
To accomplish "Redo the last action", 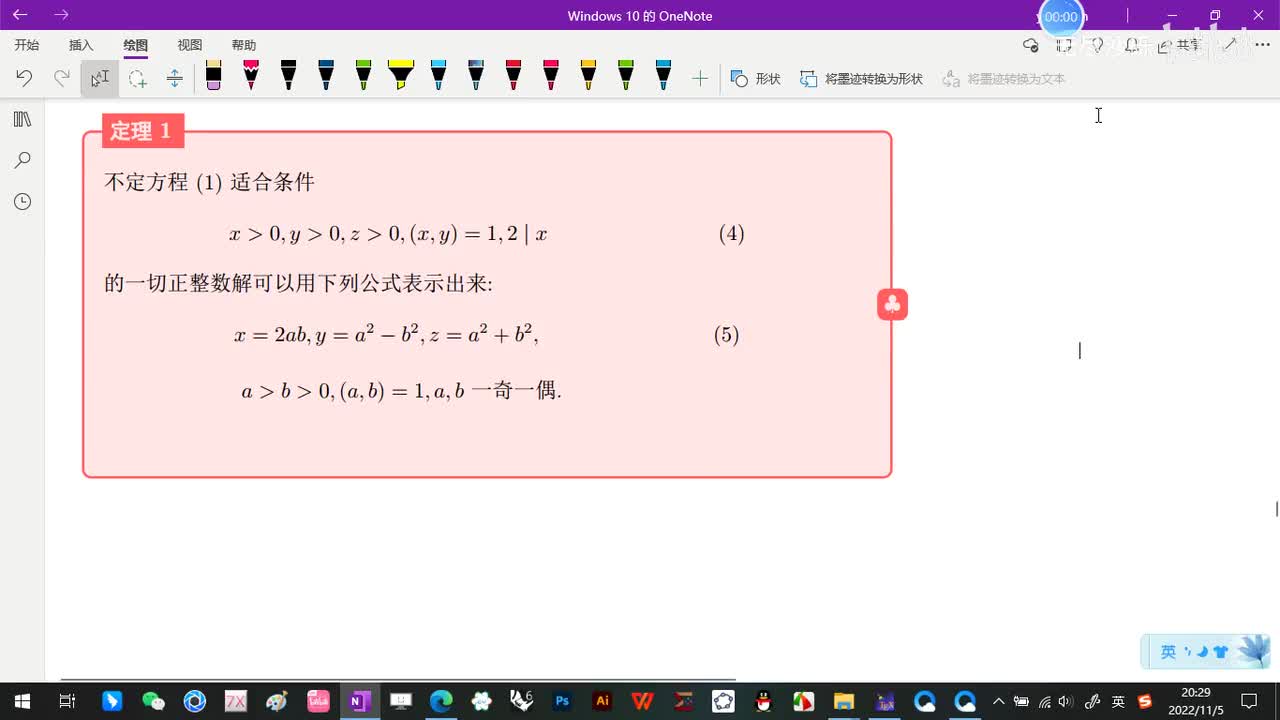I will click(62, 78).
